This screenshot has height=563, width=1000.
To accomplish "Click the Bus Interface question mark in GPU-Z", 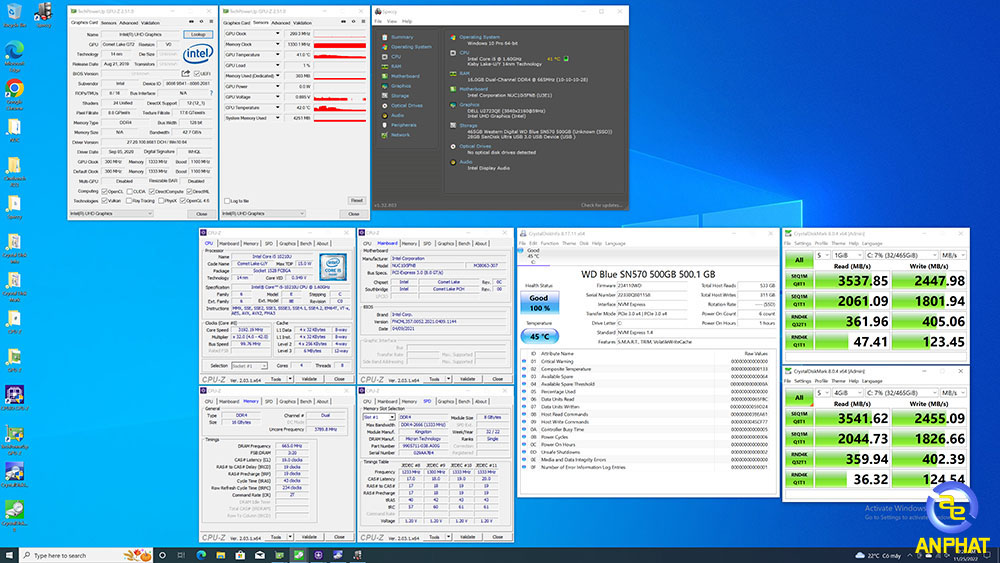I will pos(211,93).
